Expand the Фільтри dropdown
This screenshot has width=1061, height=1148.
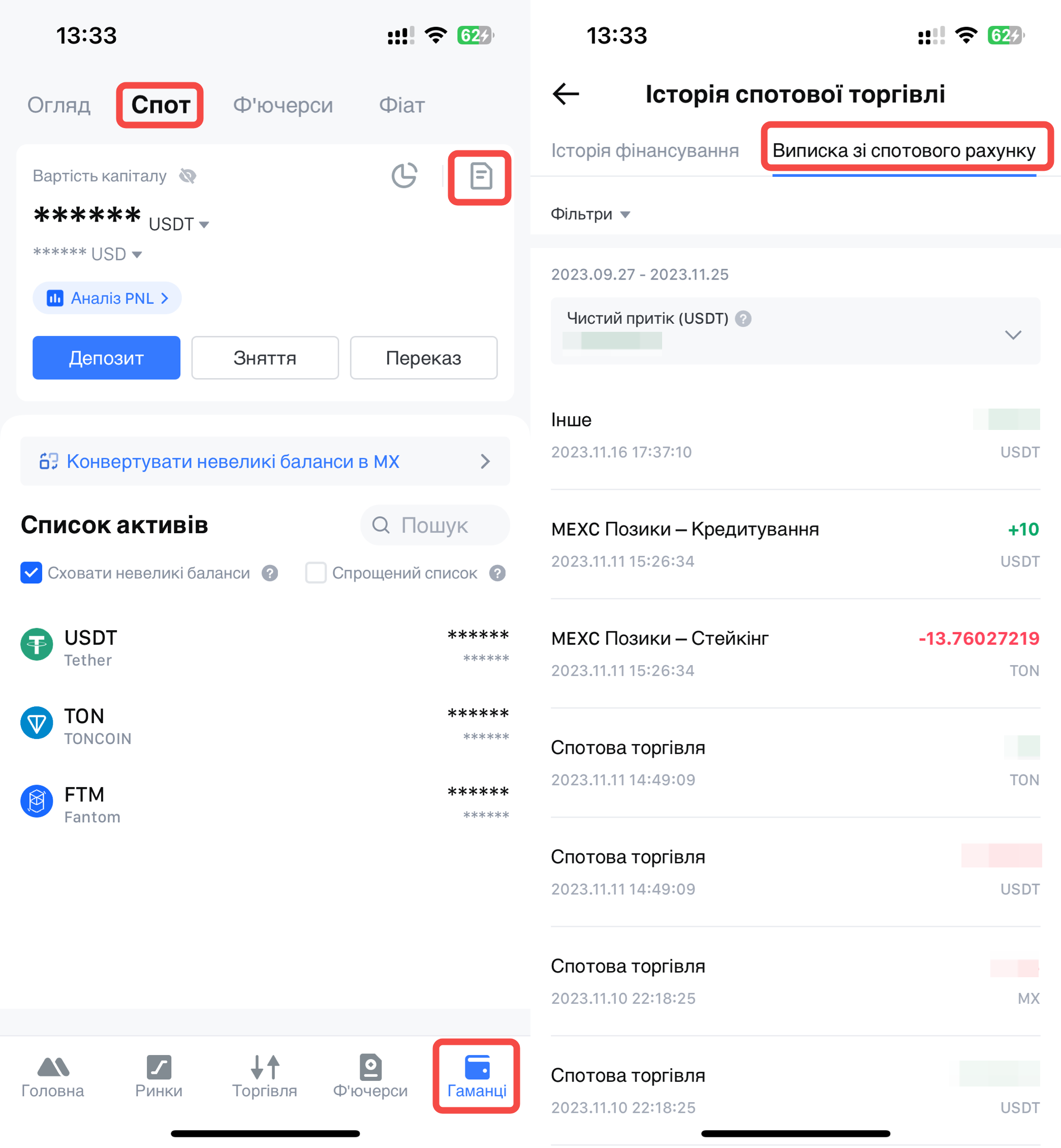click(590, 214)
